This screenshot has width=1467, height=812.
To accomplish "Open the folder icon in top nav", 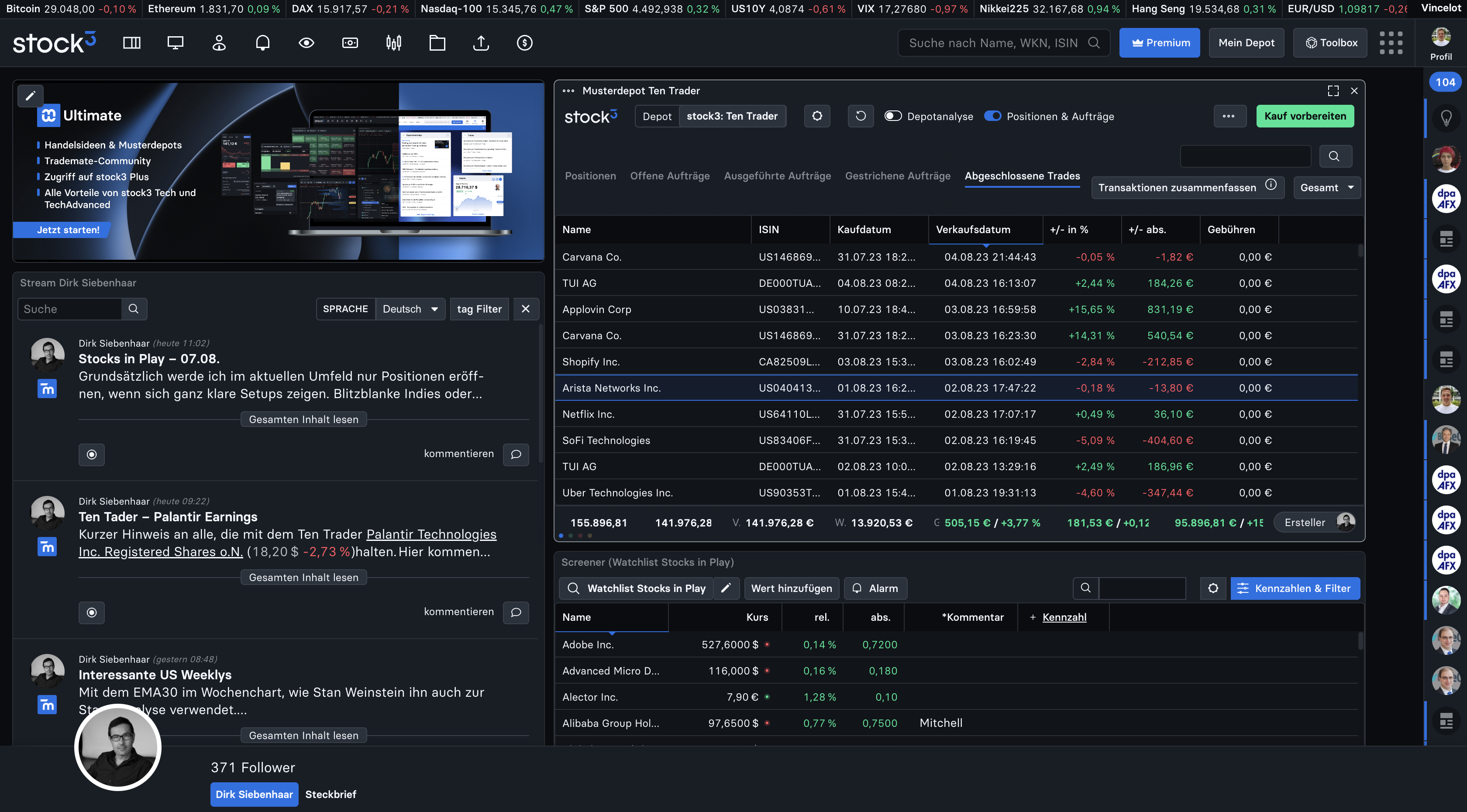I will (x=437, y=43).
